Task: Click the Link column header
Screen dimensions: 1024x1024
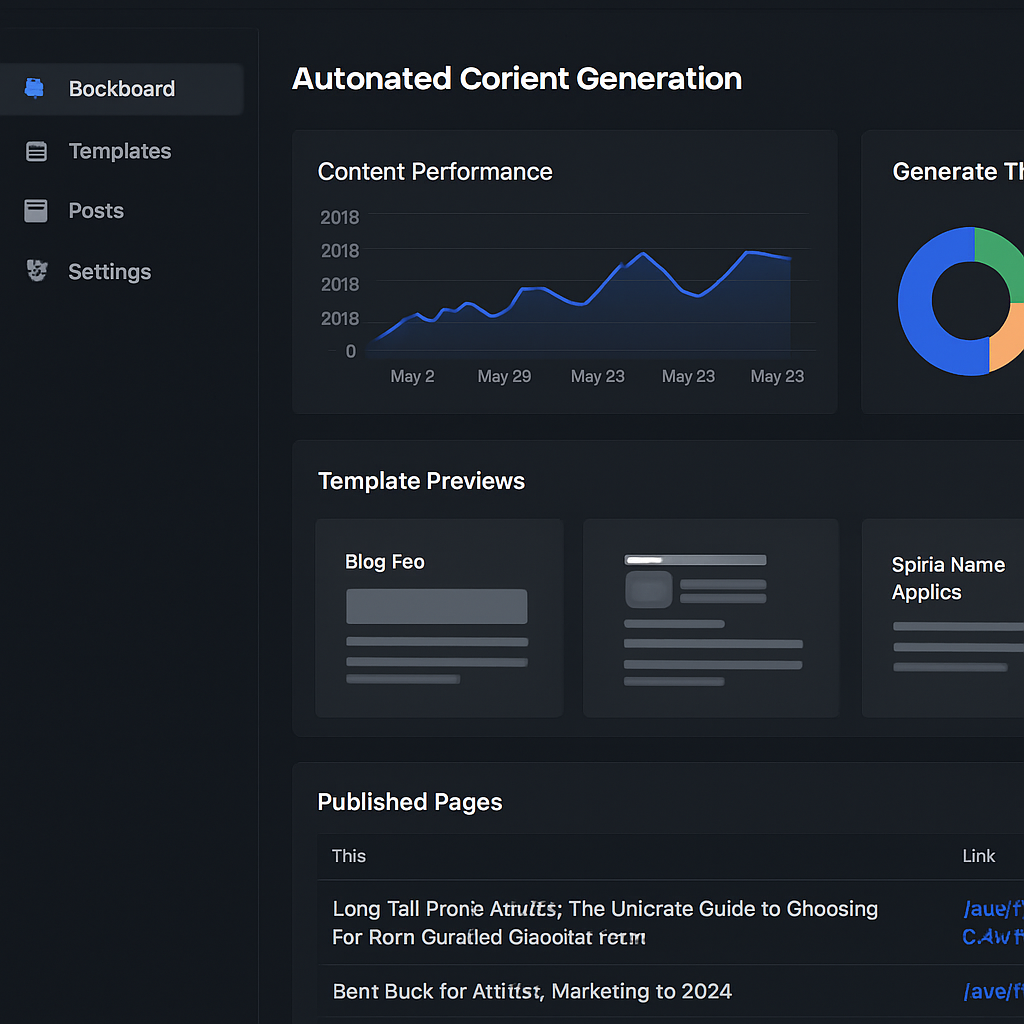Action: point(978,856)
